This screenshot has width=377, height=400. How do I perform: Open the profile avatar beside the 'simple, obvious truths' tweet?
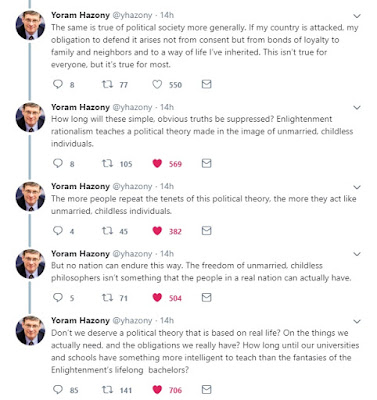pyautogui.click(x=30, y=117)
